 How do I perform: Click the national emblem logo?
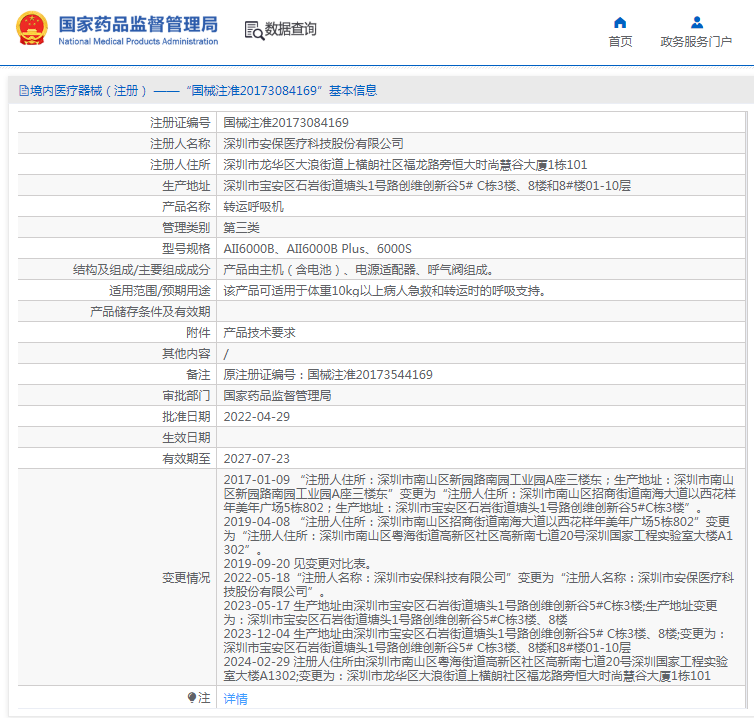(30, 29)
